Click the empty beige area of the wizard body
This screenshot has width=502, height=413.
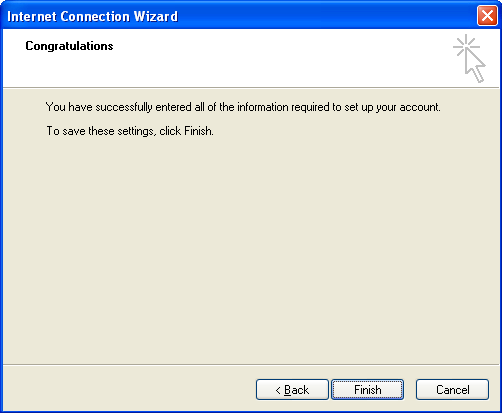click(250, 250)
